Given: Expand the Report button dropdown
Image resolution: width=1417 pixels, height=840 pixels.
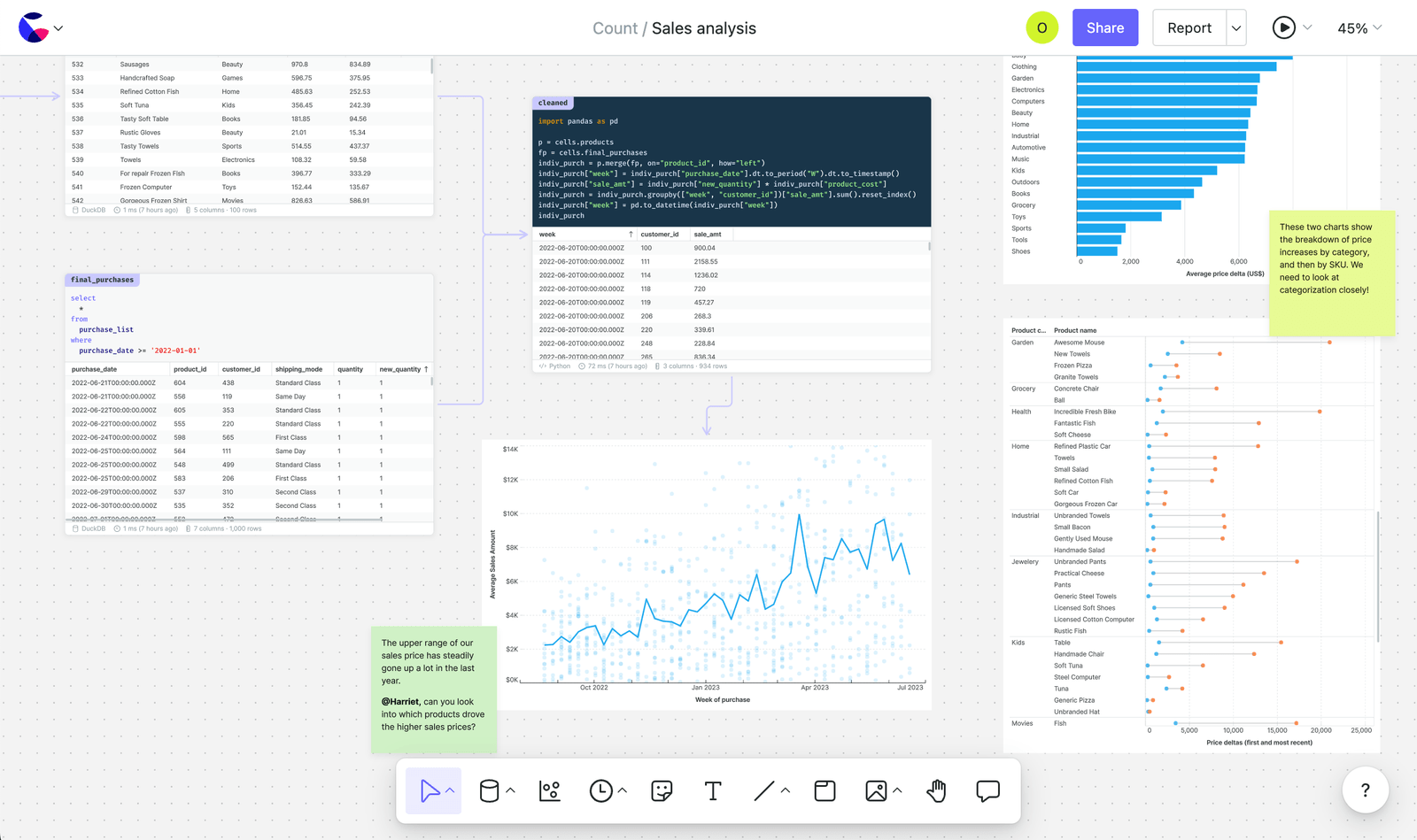Looking at the screenshot, I should pos(1236,27).
